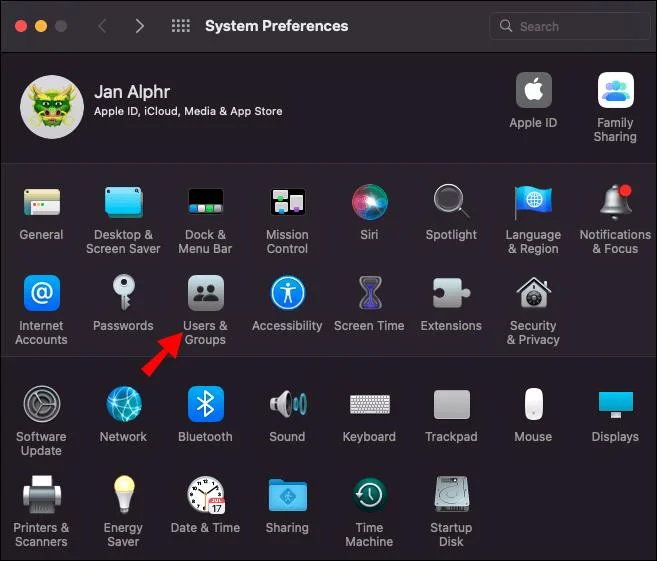Open Dock & Menu Bar settings
This screenshot has width=657, height=561.
tap(205, 203)
